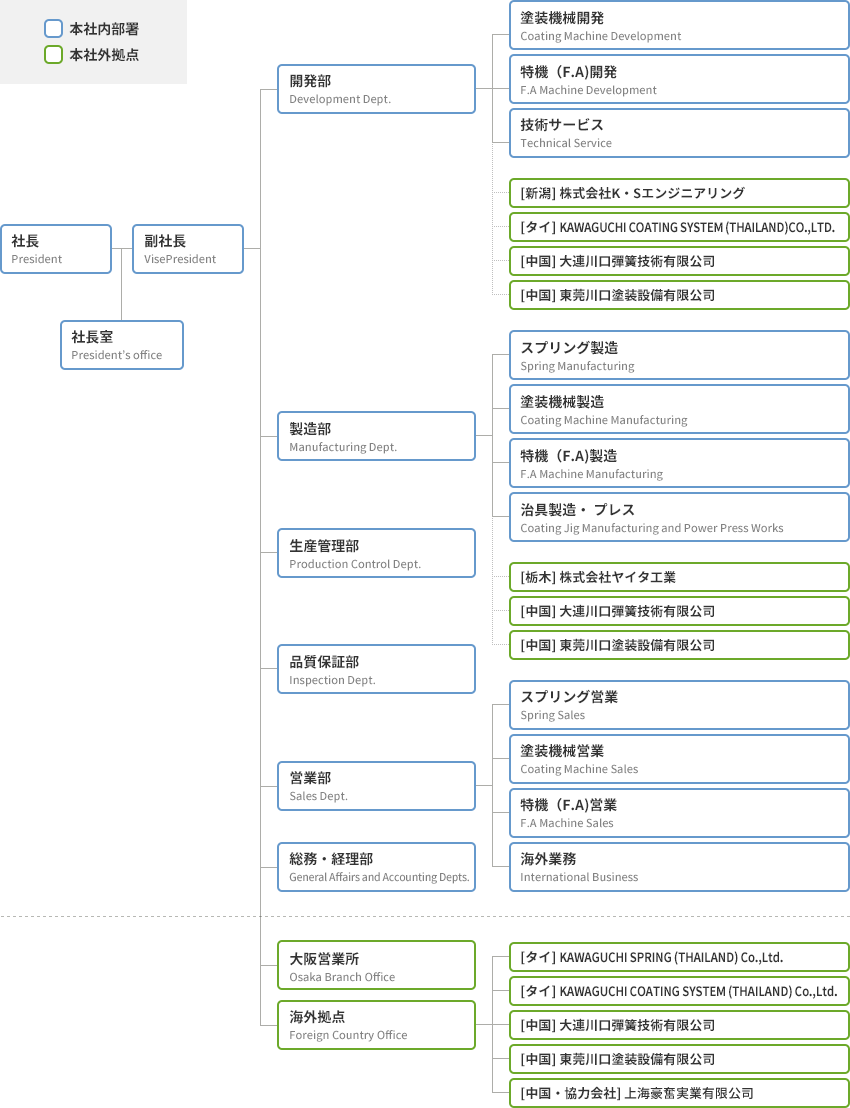
Task: Click [栃木] 株式会社ヤイタ工業
Action: click(679, 577)
